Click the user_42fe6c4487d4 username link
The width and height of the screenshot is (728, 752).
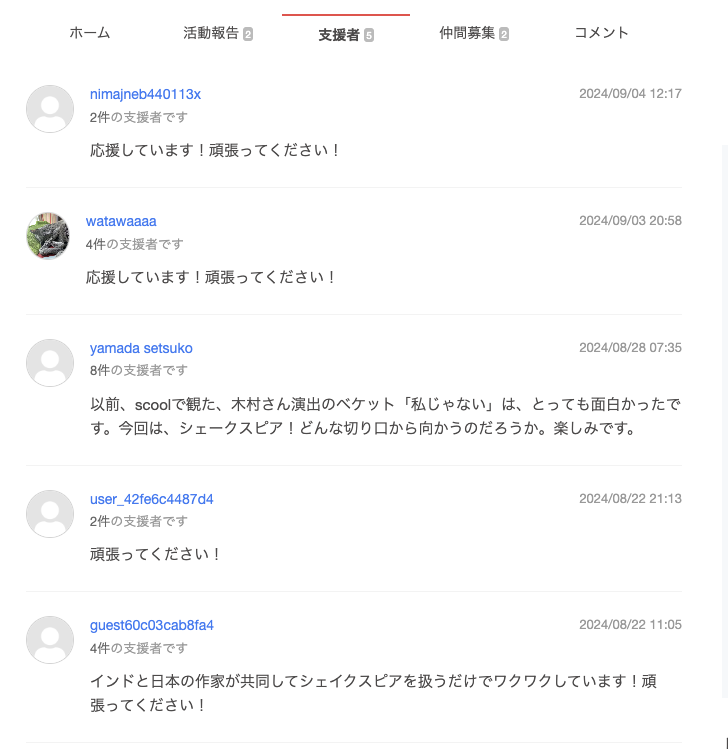[x=151, y=499]
